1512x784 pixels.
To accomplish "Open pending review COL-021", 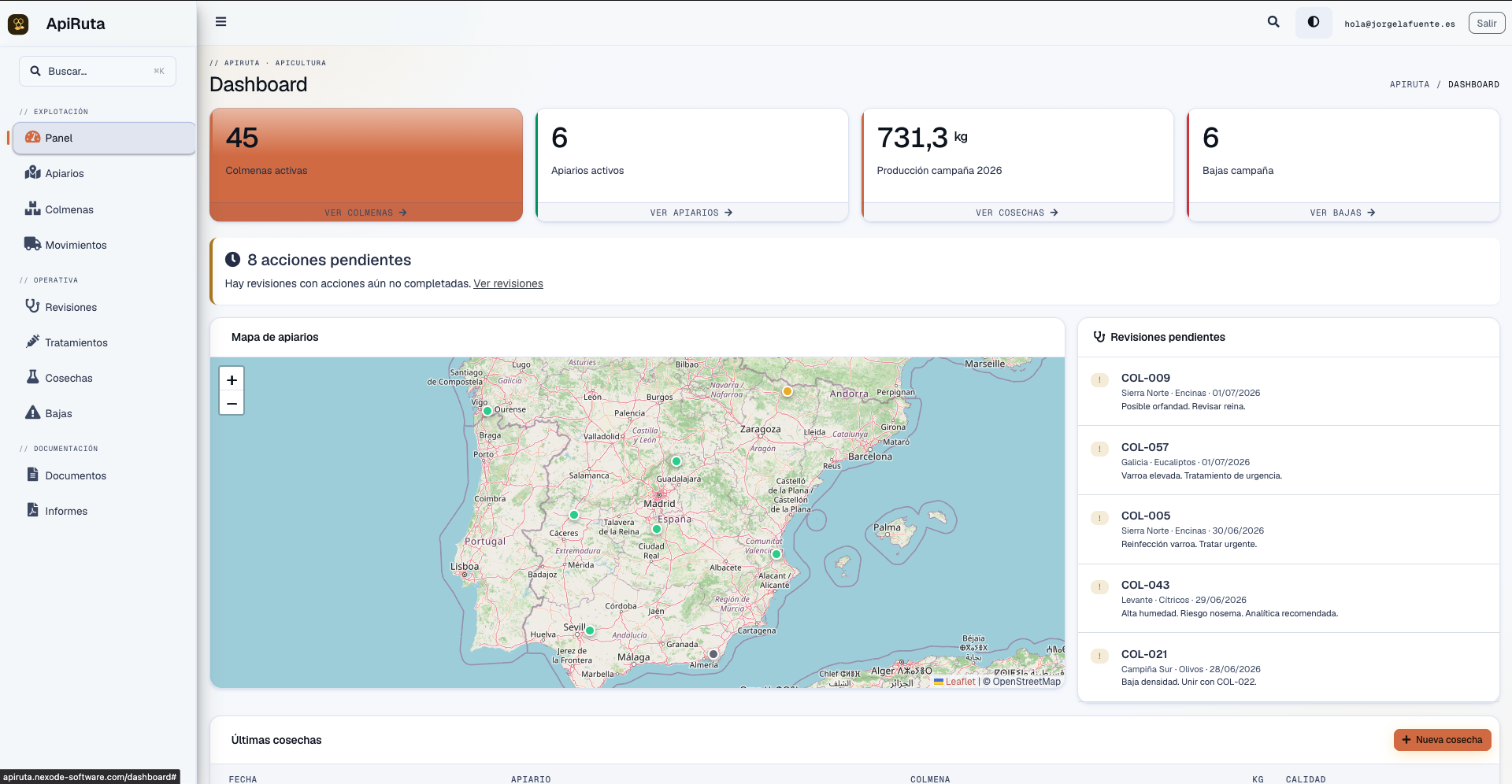I will (x=1288, y=668).
